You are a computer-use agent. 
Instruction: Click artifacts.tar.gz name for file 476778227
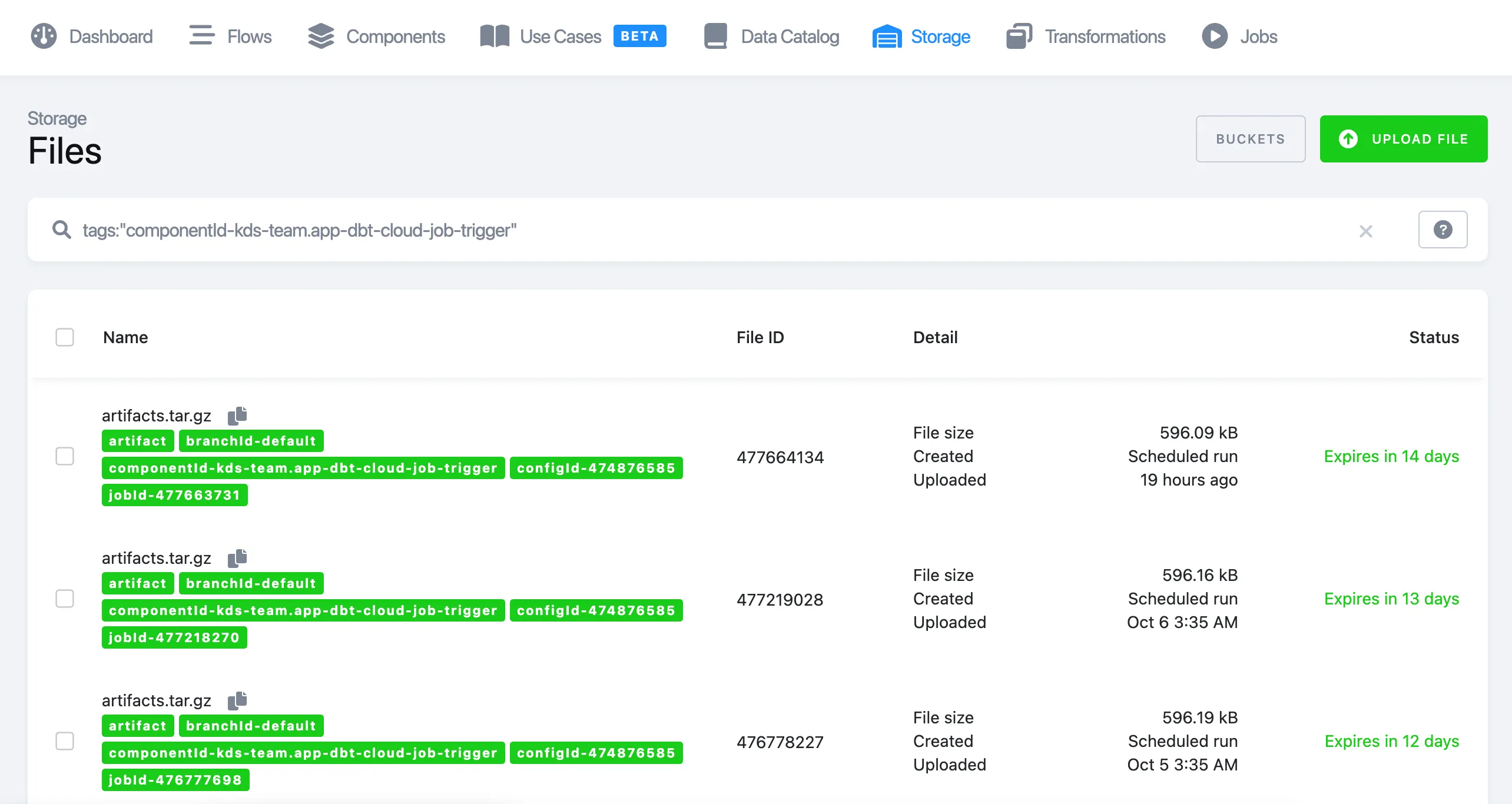[x=157, y=700]
